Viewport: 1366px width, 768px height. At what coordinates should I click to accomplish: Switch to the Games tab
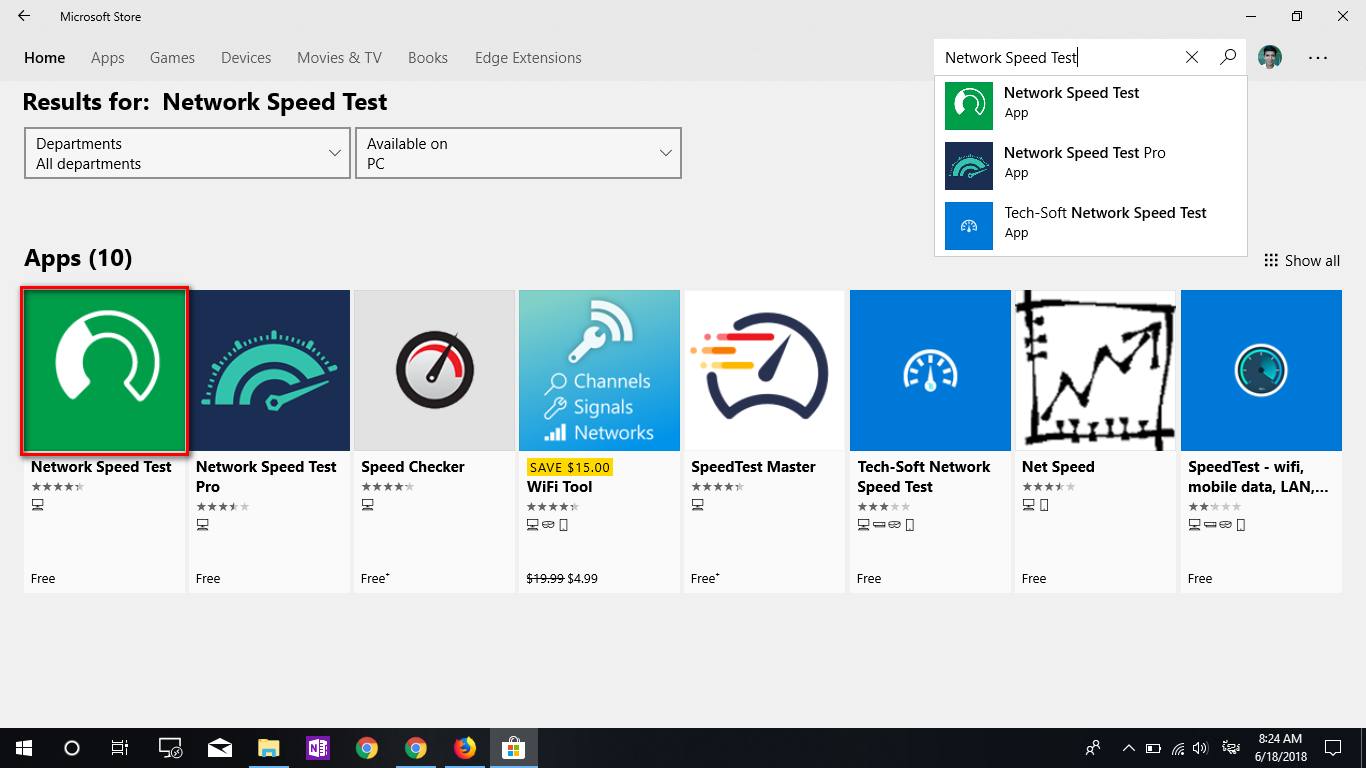171,57
